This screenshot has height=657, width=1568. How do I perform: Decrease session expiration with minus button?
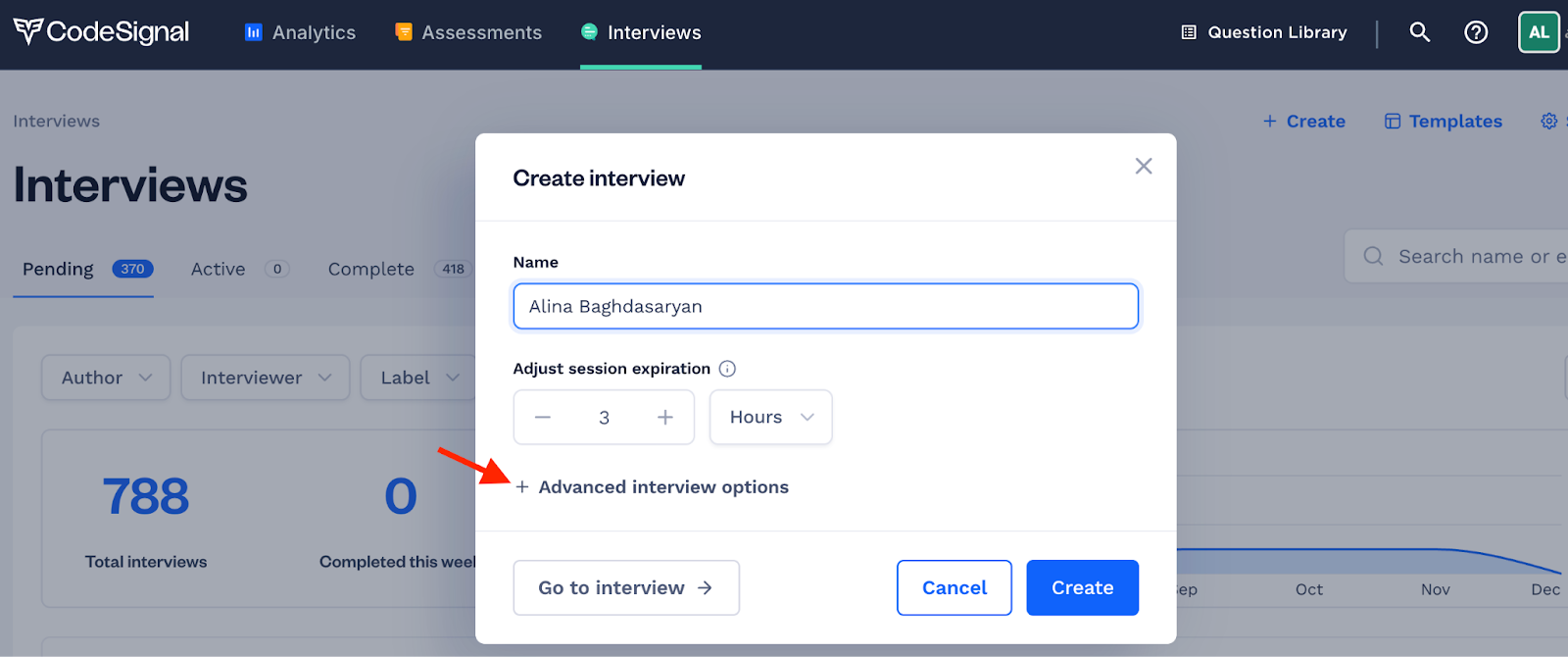point(543,417)
